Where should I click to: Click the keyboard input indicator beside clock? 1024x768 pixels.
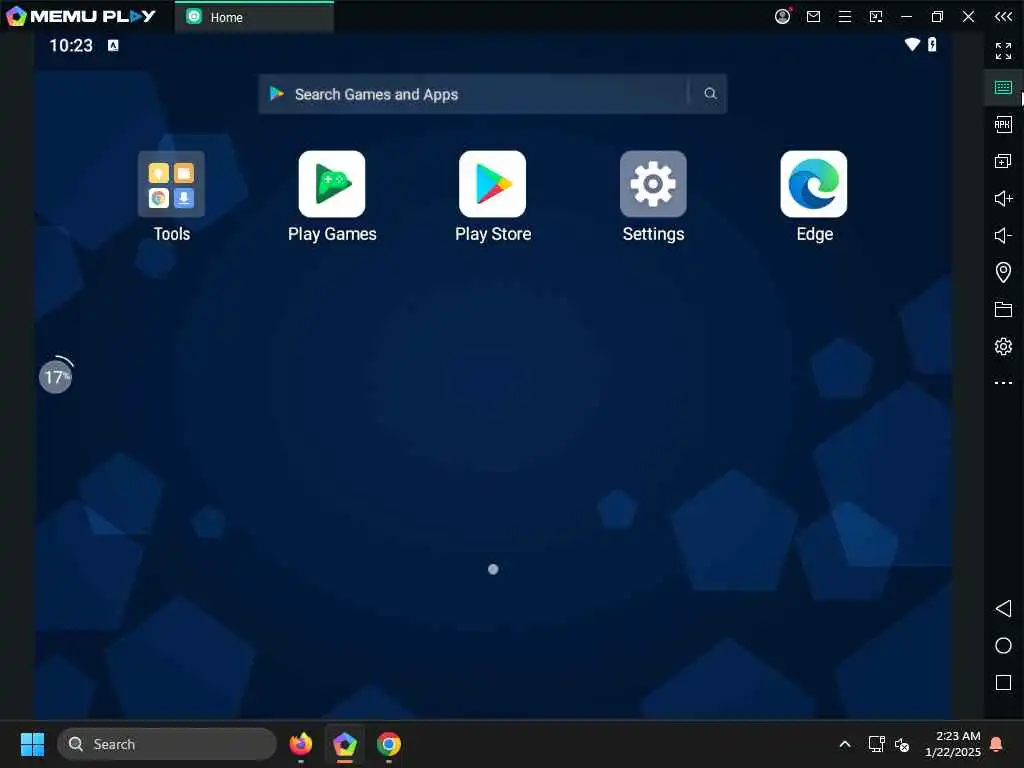click(113, 45)
